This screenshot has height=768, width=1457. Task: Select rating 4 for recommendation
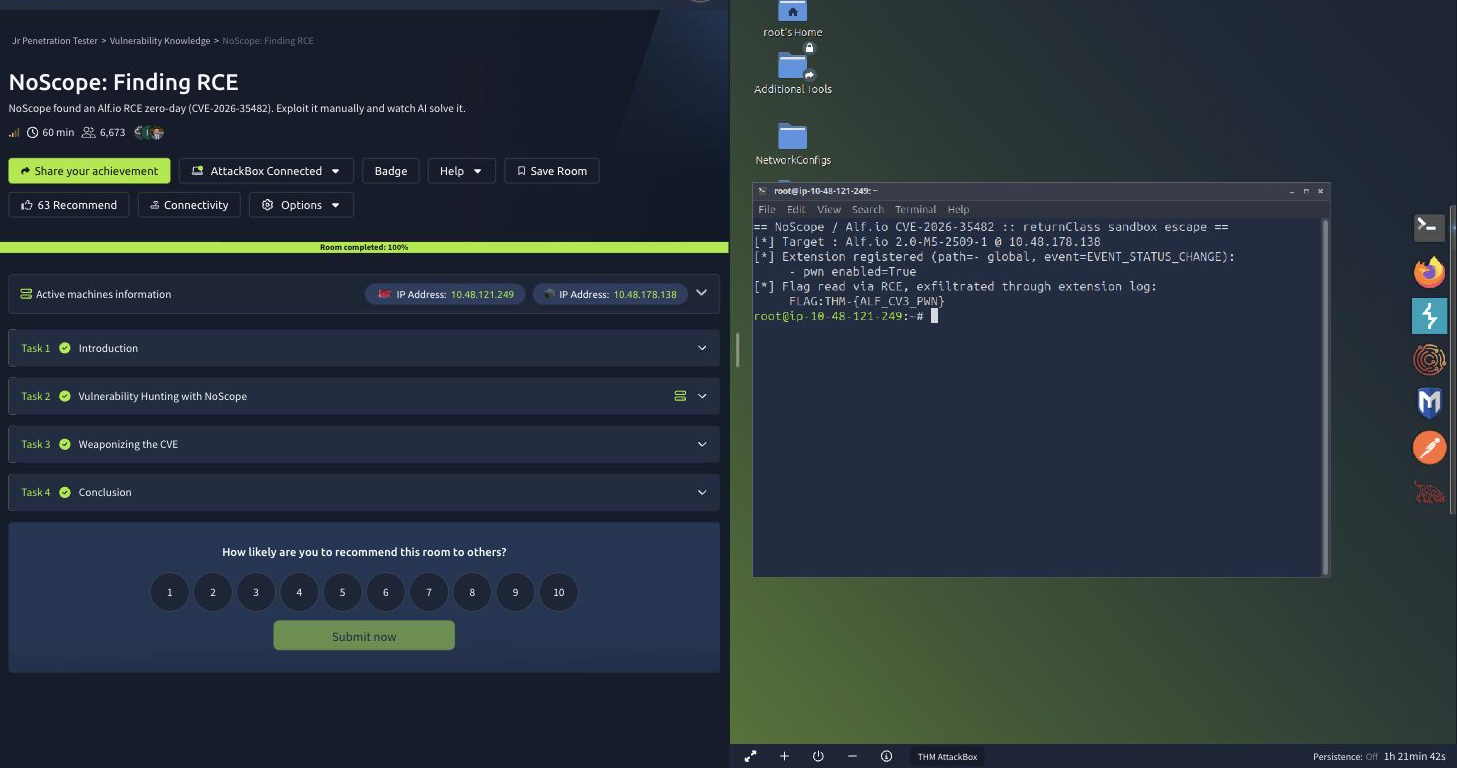(299, 592)
